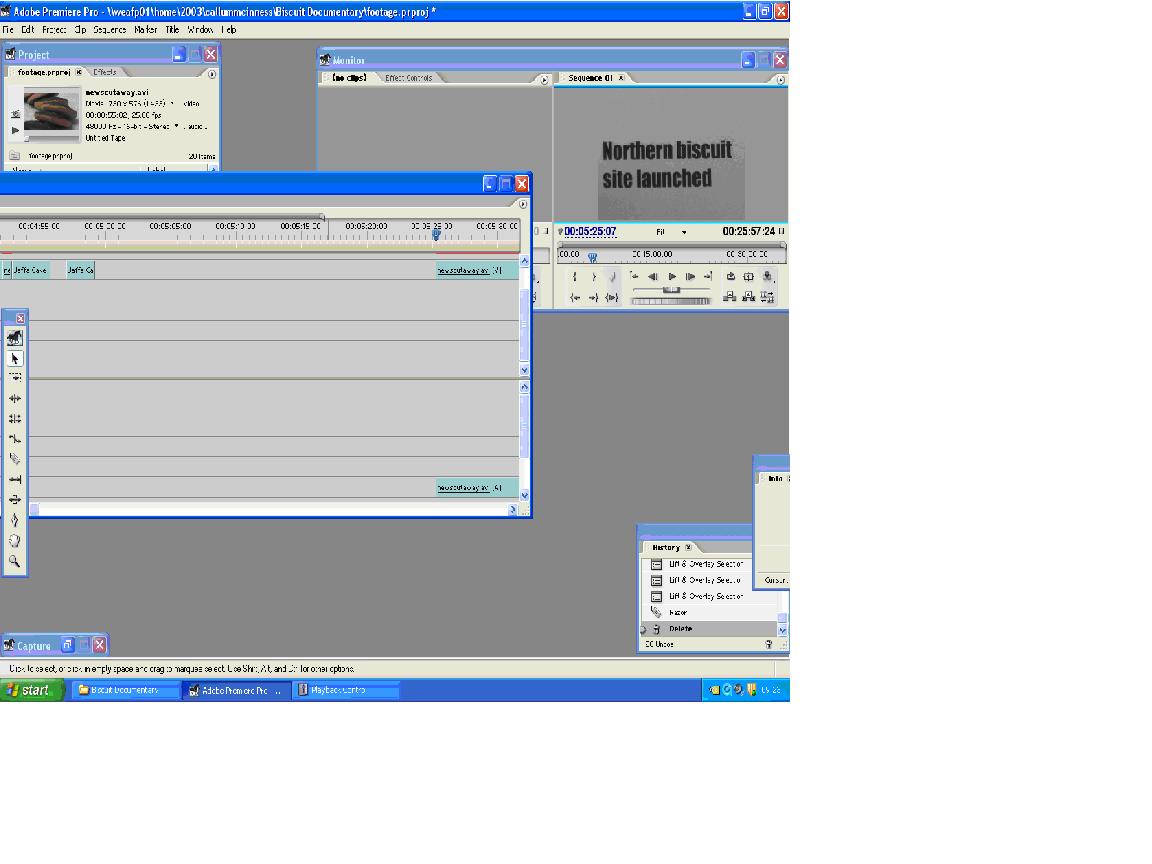Click the Monitor time ruler playhead
The height and width of the screenshot is (864, 1152).
coord(592,257)
